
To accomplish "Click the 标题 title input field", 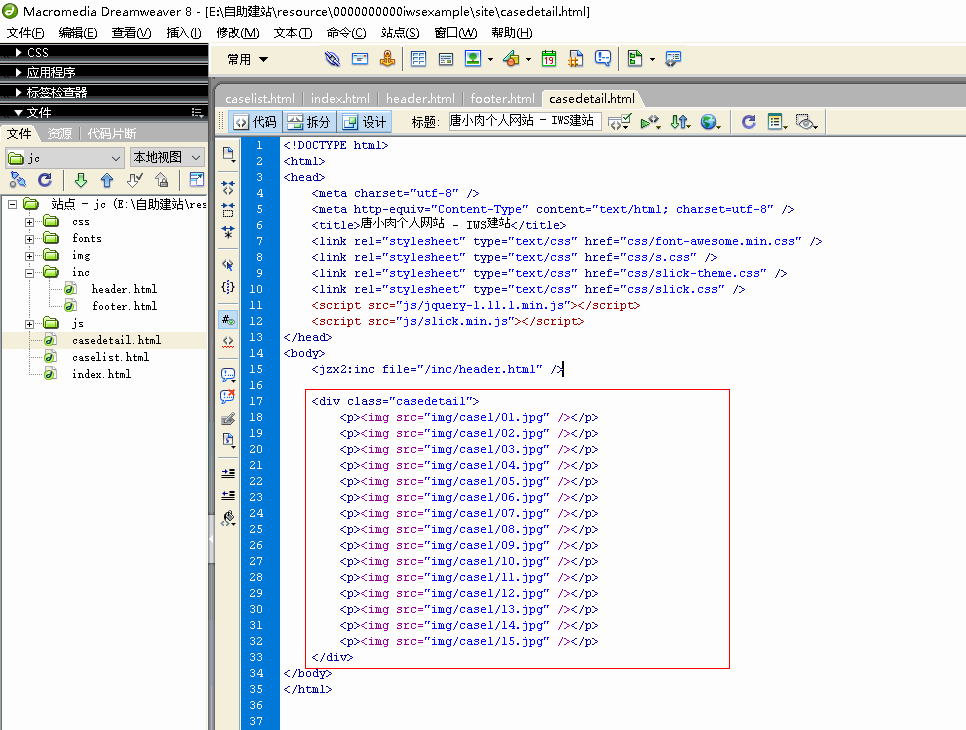I will click(x=524, y=121).
